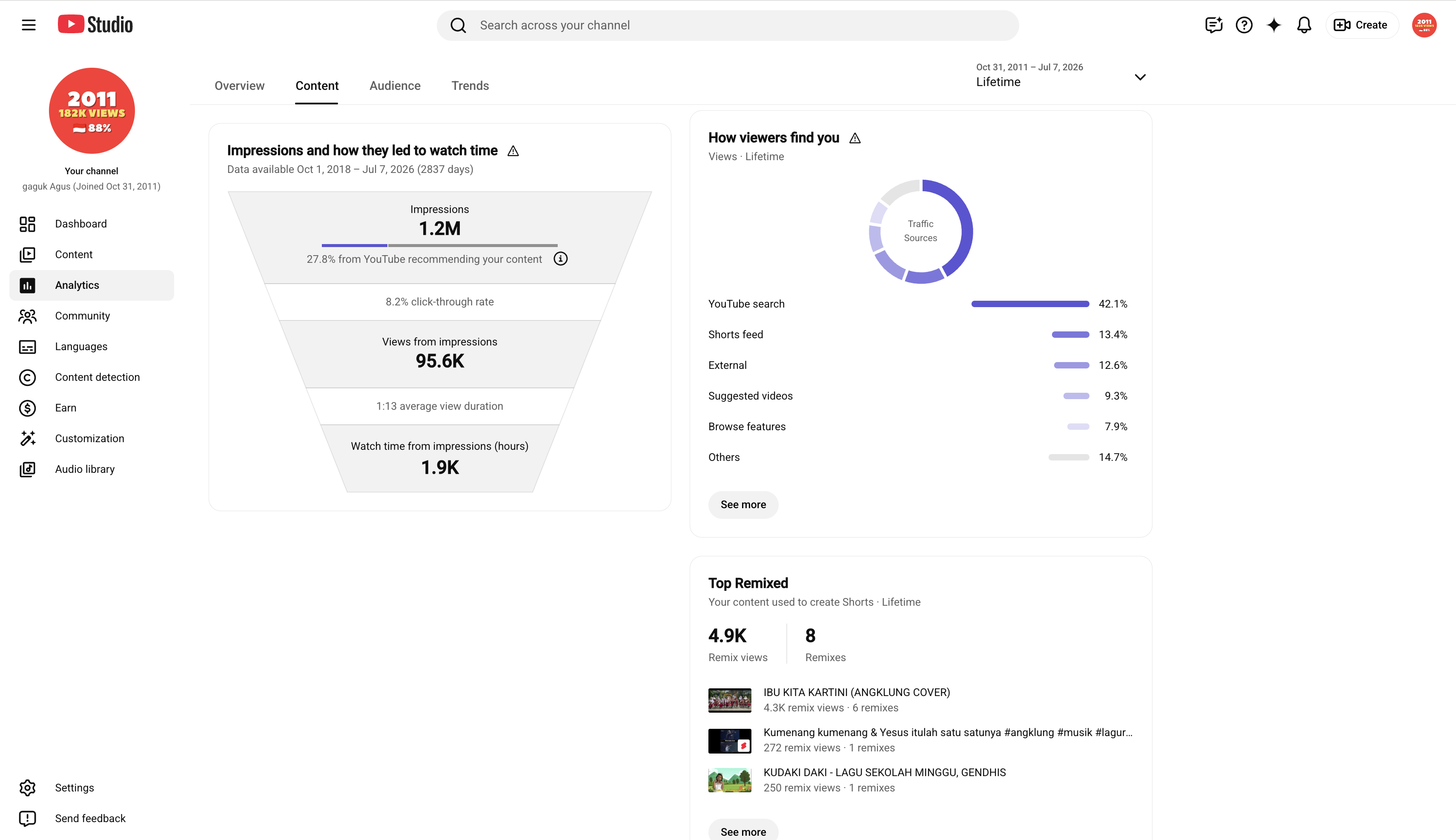Click the YouTube Studio logo
Viewport: 1456px width, 840px height.
click(95, 25)
